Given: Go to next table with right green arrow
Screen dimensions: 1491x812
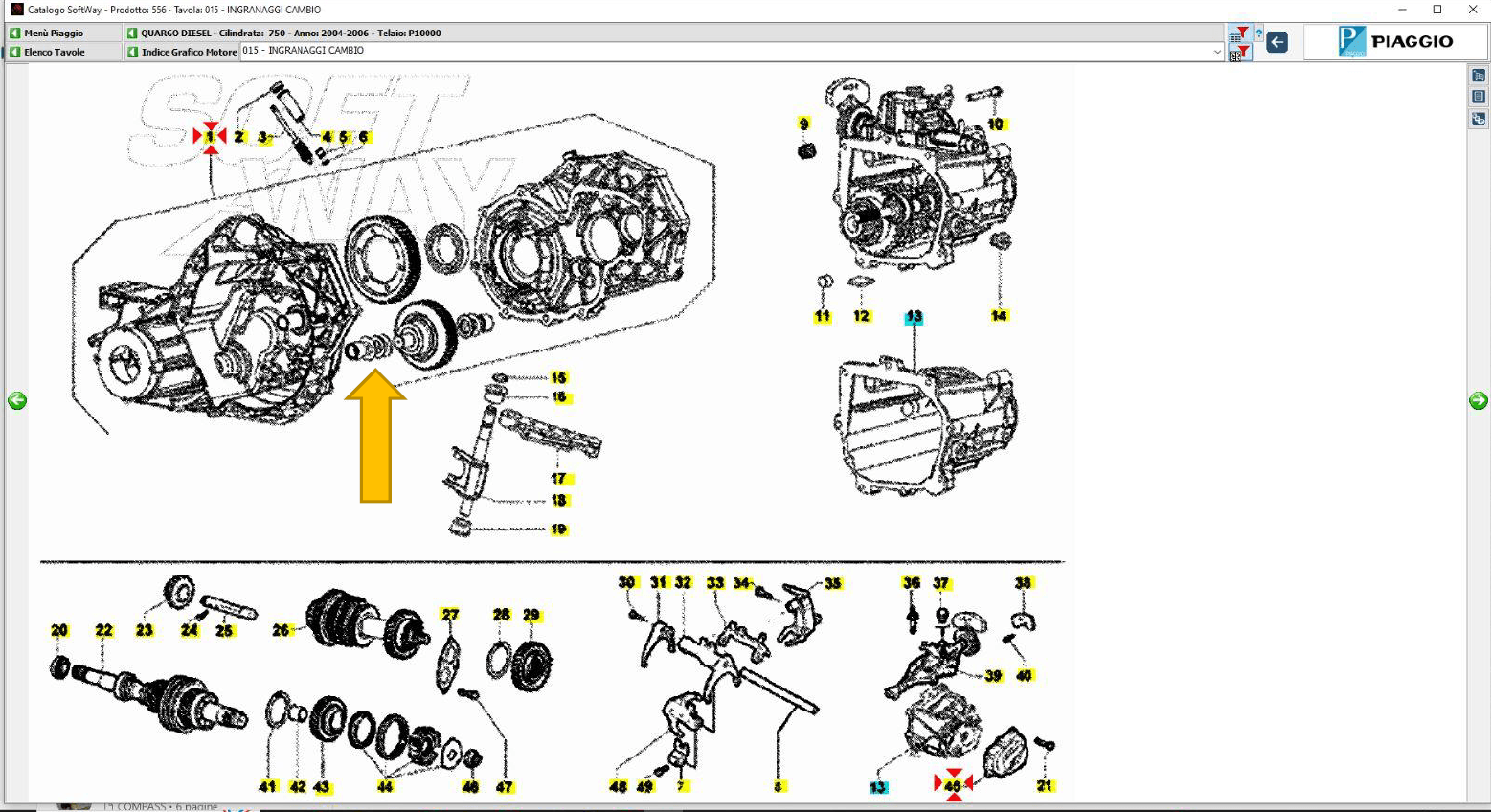Looking at the screenshot, I should (1478, 401).
